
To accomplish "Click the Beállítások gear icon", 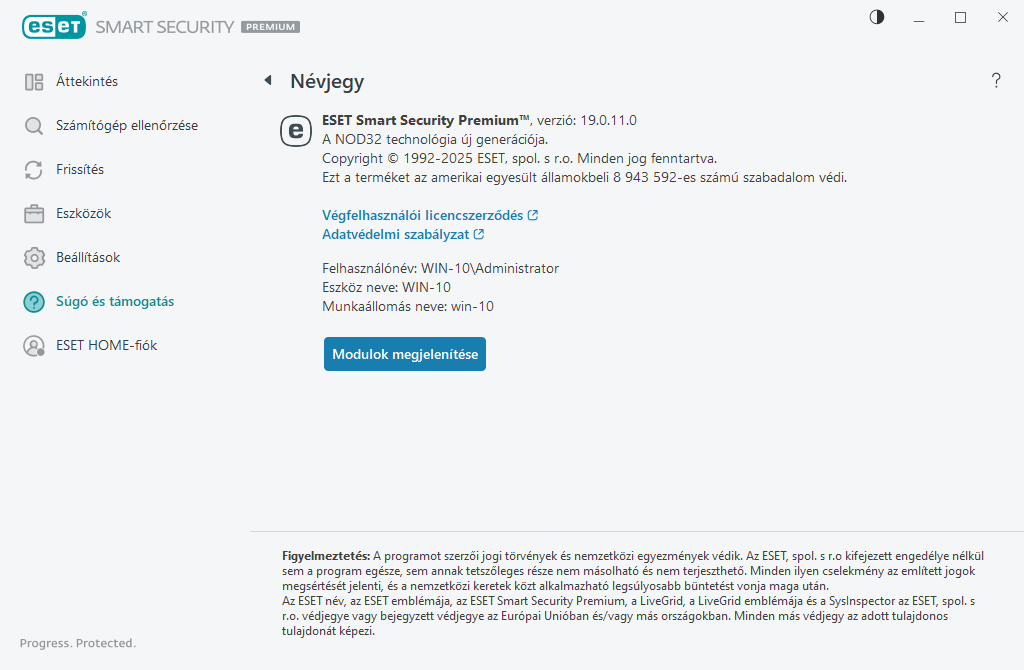I will [34, 258].
